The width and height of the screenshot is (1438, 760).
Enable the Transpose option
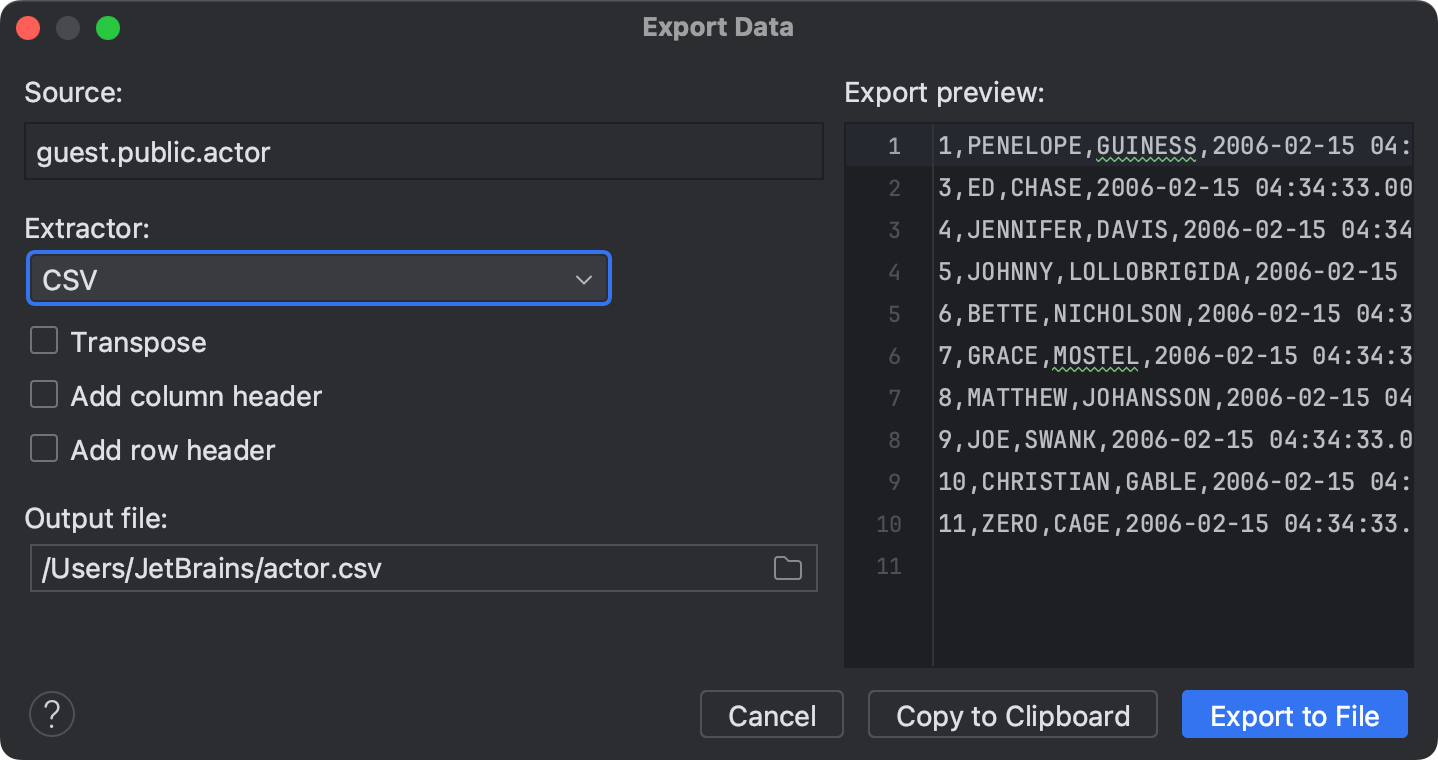point(43,340)
